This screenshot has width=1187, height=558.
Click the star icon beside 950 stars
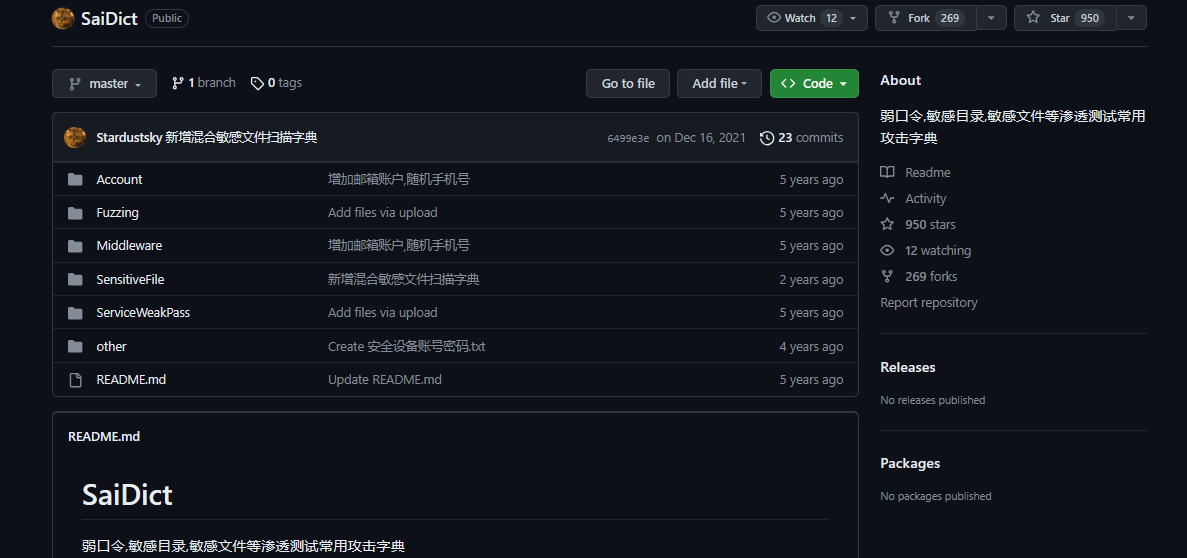click(x=887, y=224)
